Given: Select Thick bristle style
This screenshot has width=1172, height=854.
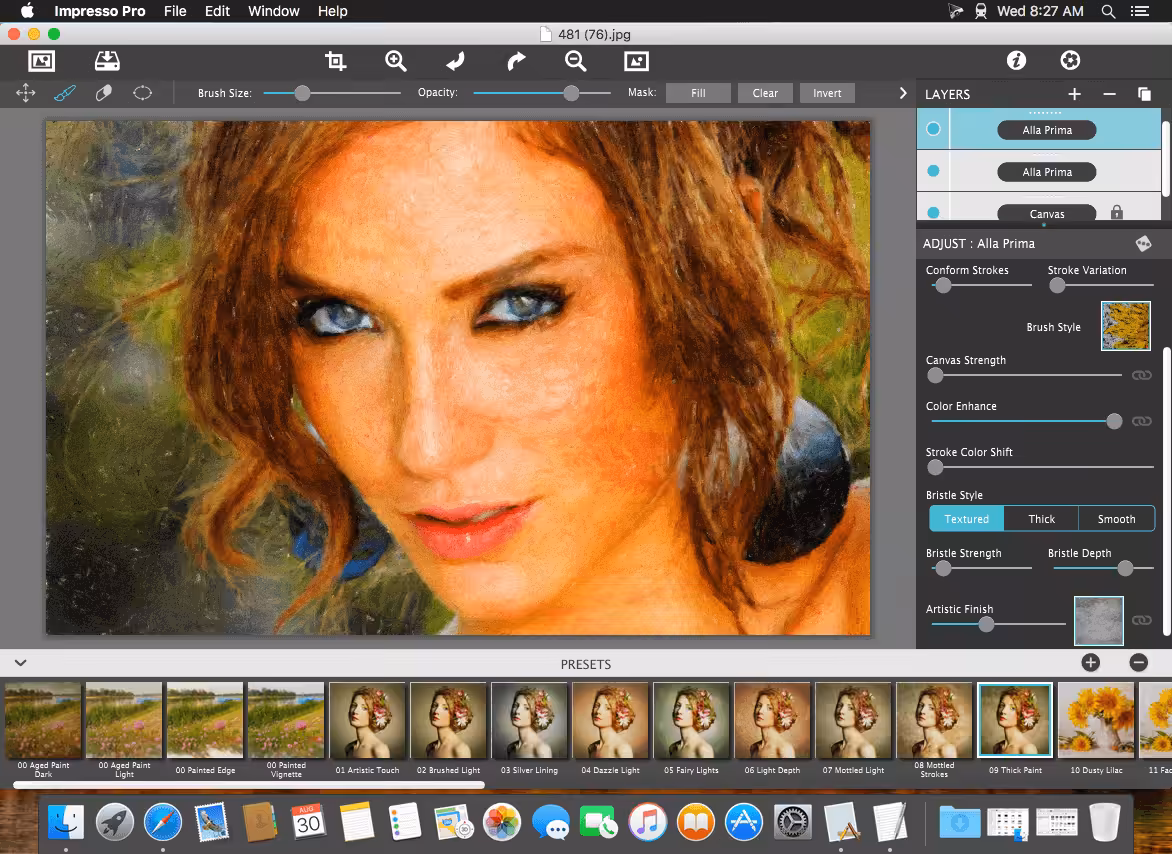Looking at the screenshot, I should tap(1041, 519).
